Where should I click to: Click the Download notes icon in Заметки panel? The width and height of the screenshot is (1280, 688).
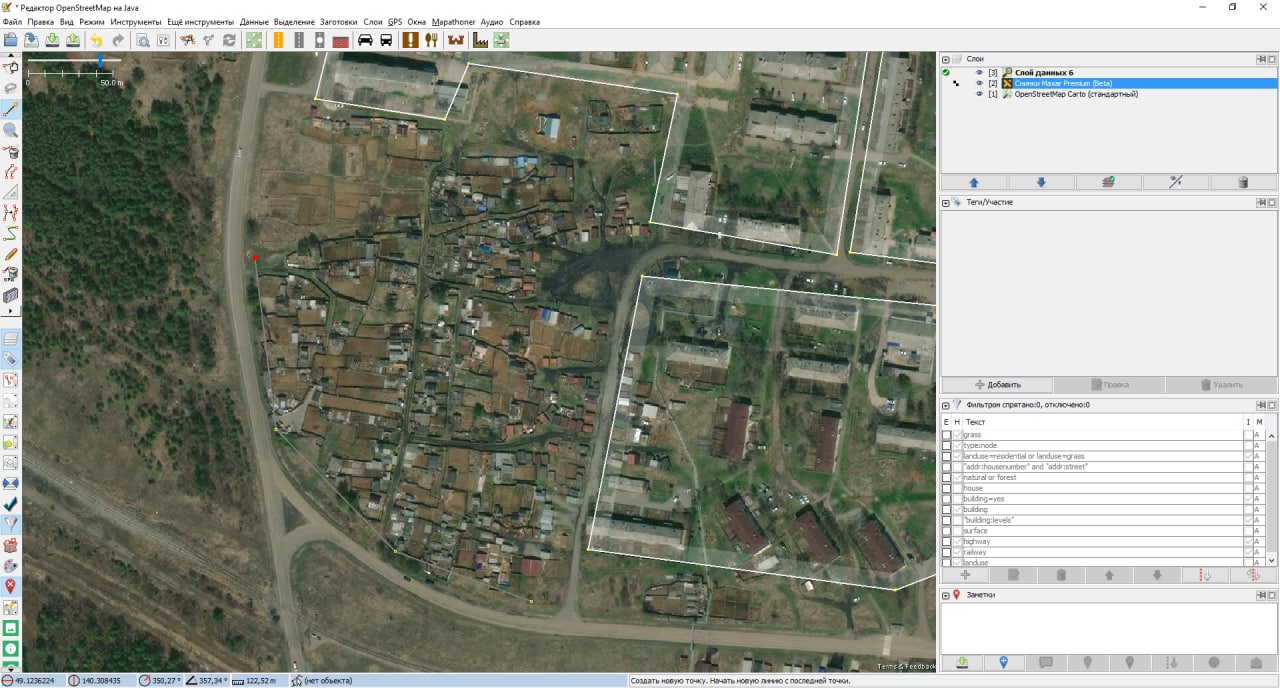(962, 662)
